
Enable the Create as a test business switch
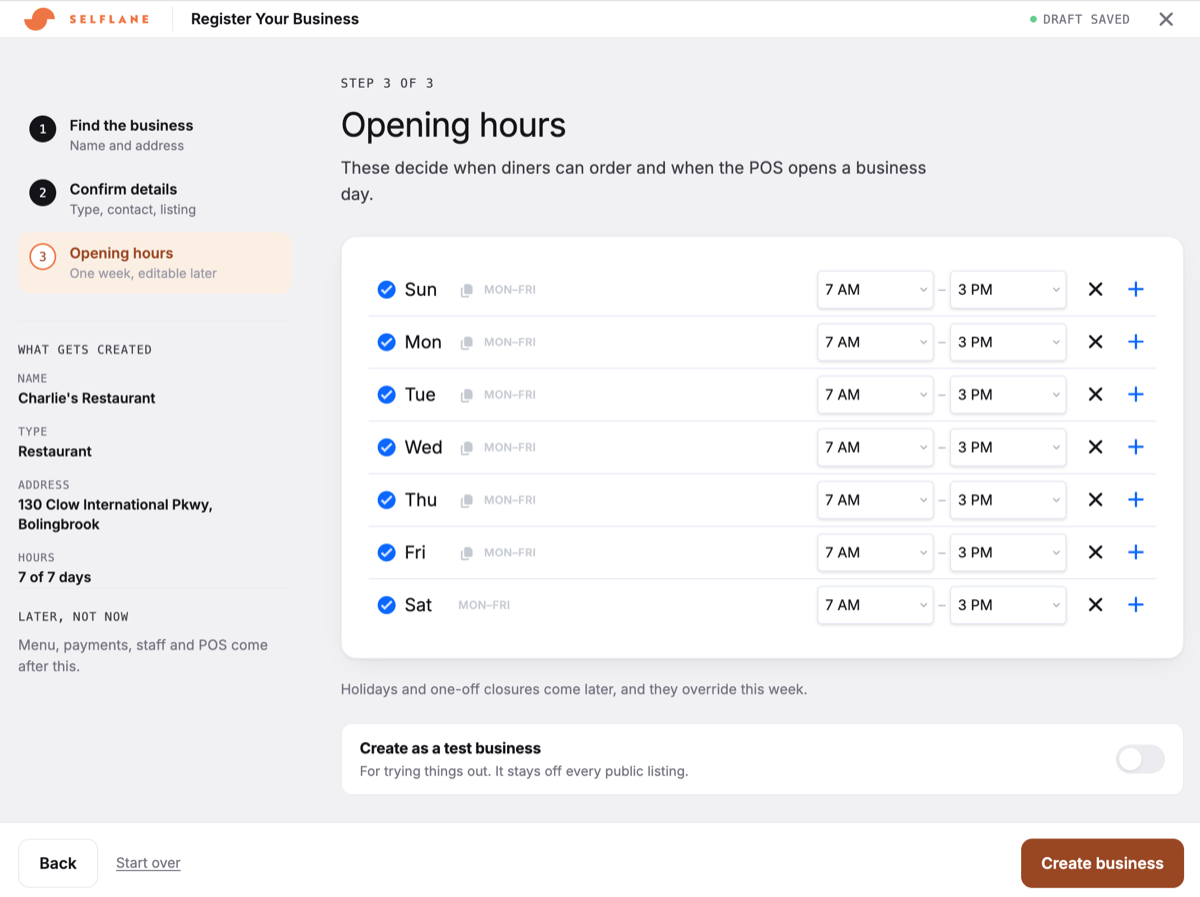click(x=1140, y=759)
